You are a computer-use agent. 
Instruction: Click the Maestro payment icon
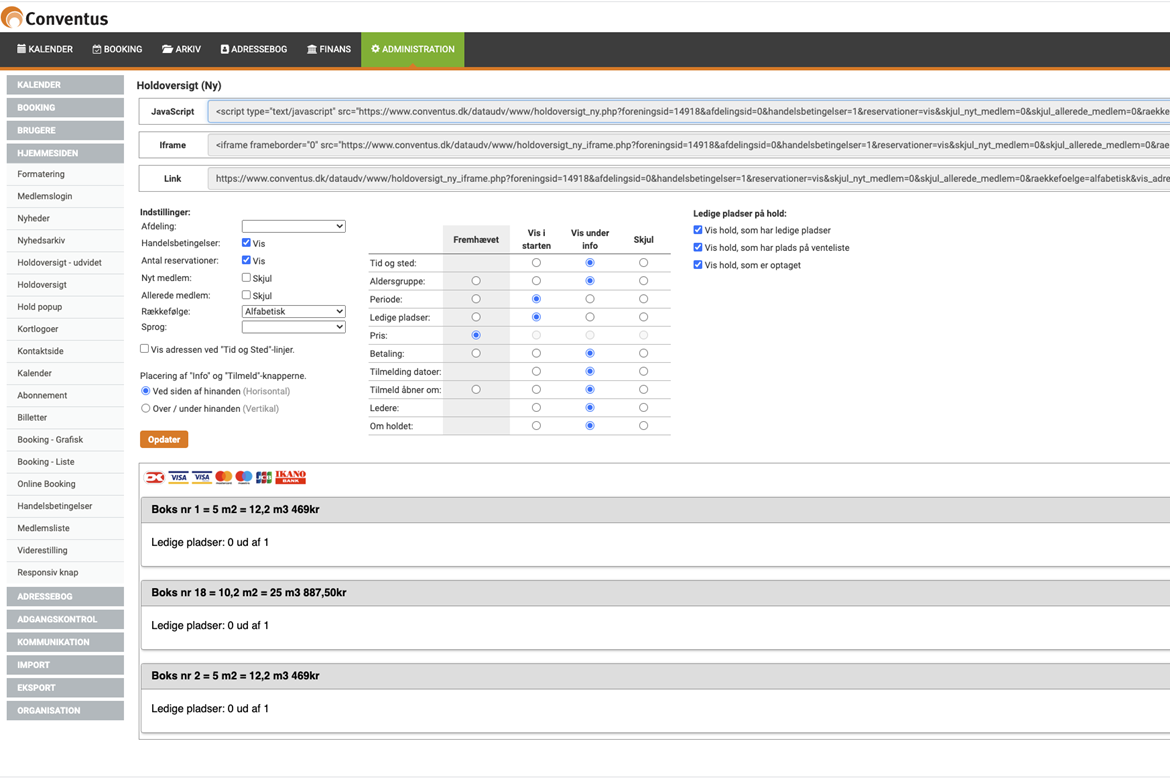point(244,478)
